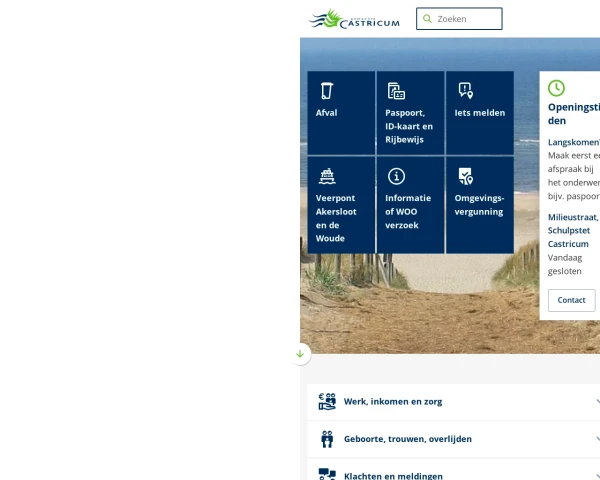Click the Omgevingsvergunning permit icon
Viewport: 600px width, 480px height.
tap(466, 176)
